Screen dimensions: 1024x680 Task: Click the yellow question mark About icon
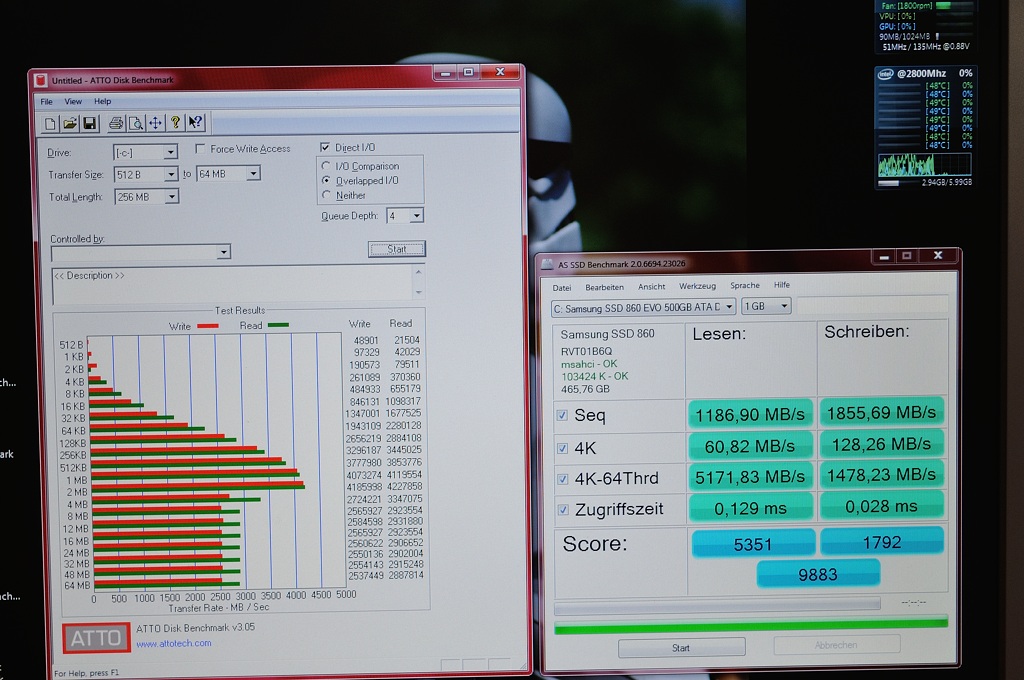[175, 122]
